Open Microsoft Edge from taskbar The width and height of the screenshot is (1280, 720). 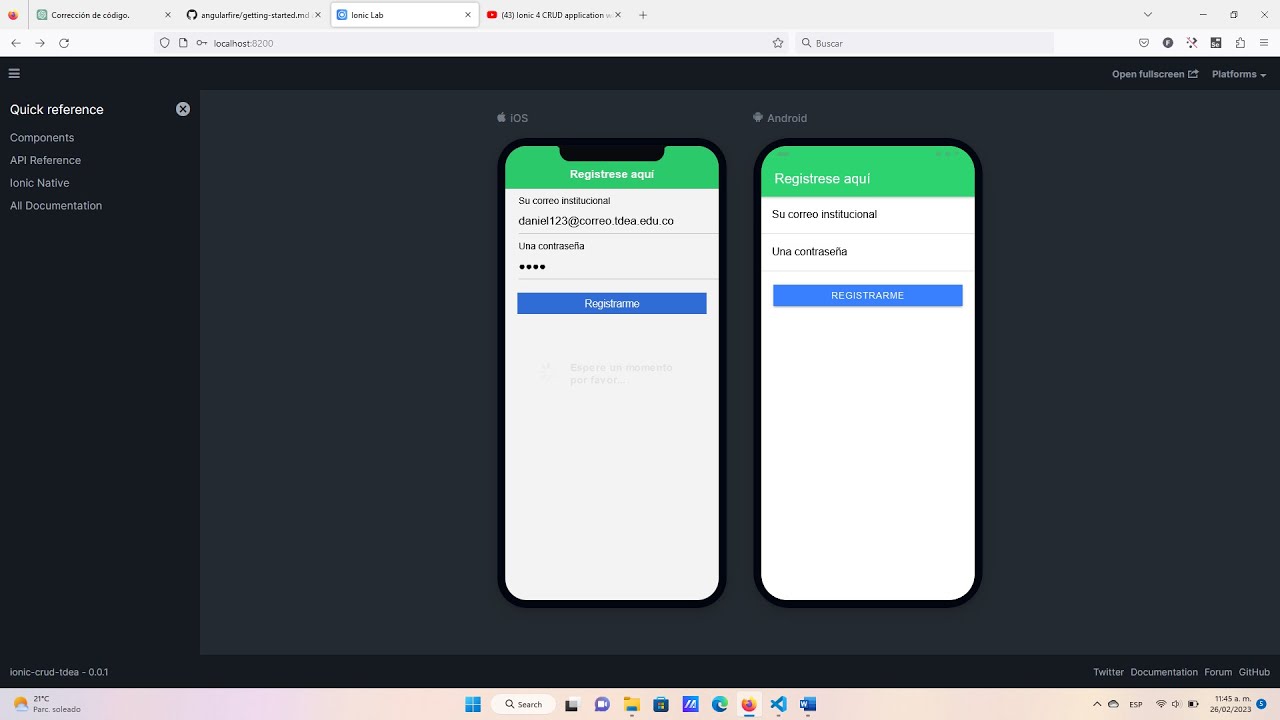click(720, 704)
